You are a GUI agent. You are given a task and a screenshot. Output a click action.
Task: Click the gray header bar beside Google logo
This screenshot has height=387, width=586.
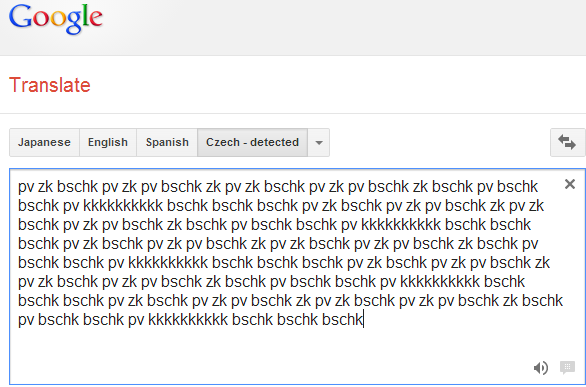344,27
